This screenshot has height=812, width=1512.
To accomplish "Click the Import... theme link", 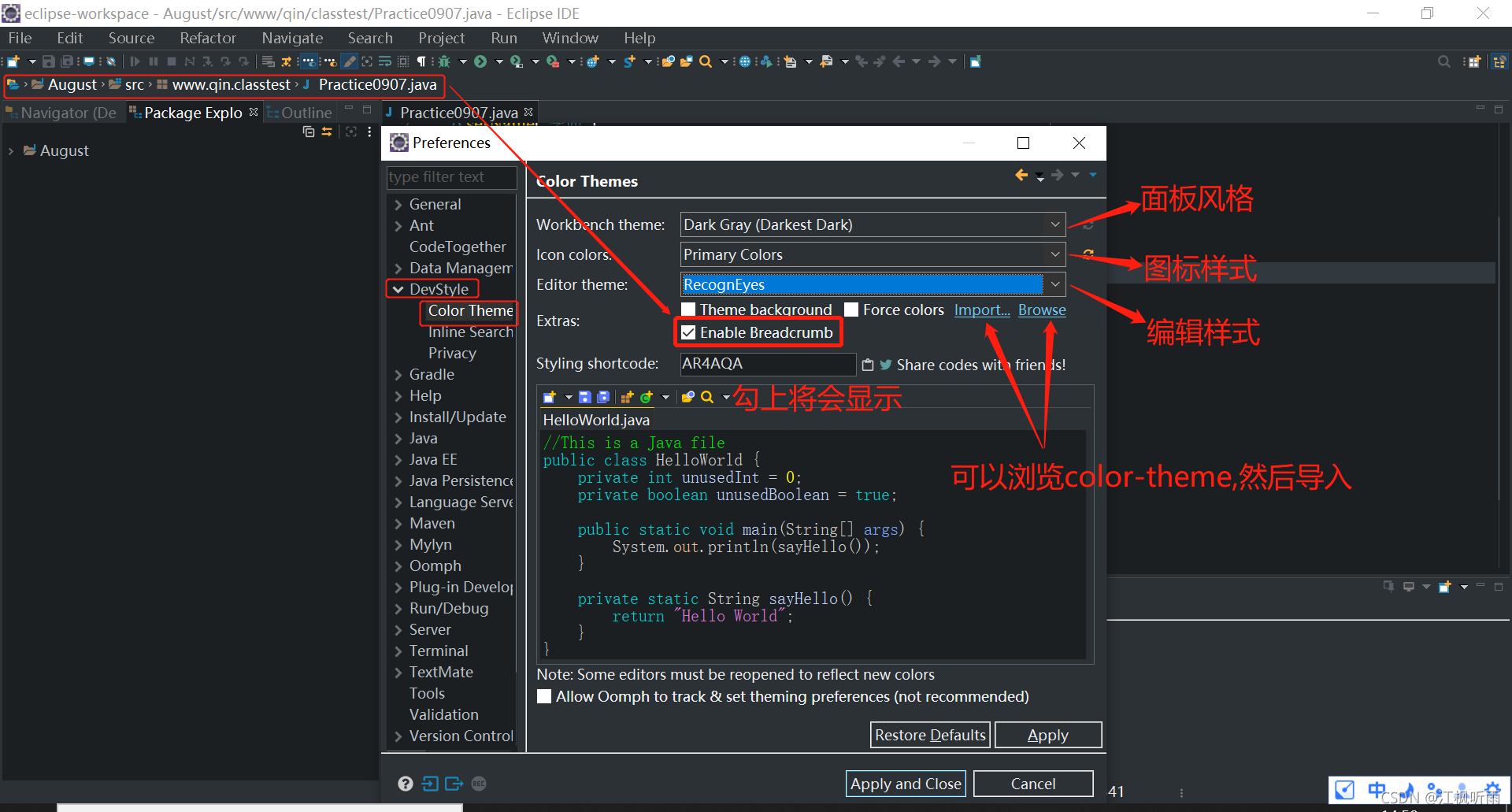I will pyautogui.click(x=982, y=310).
